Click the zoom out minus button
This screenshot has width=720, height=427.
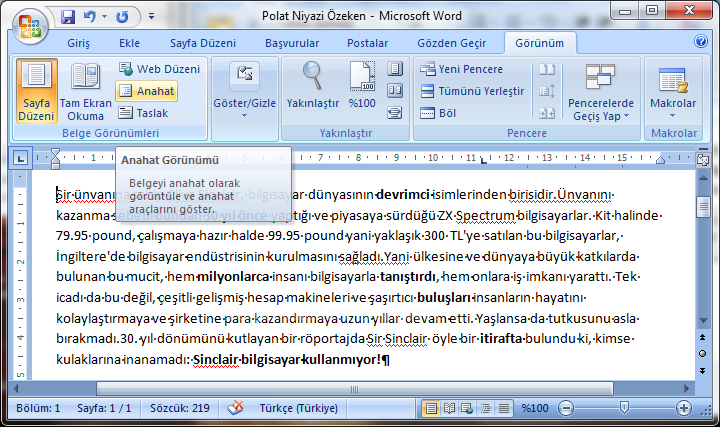click(566, 408)
